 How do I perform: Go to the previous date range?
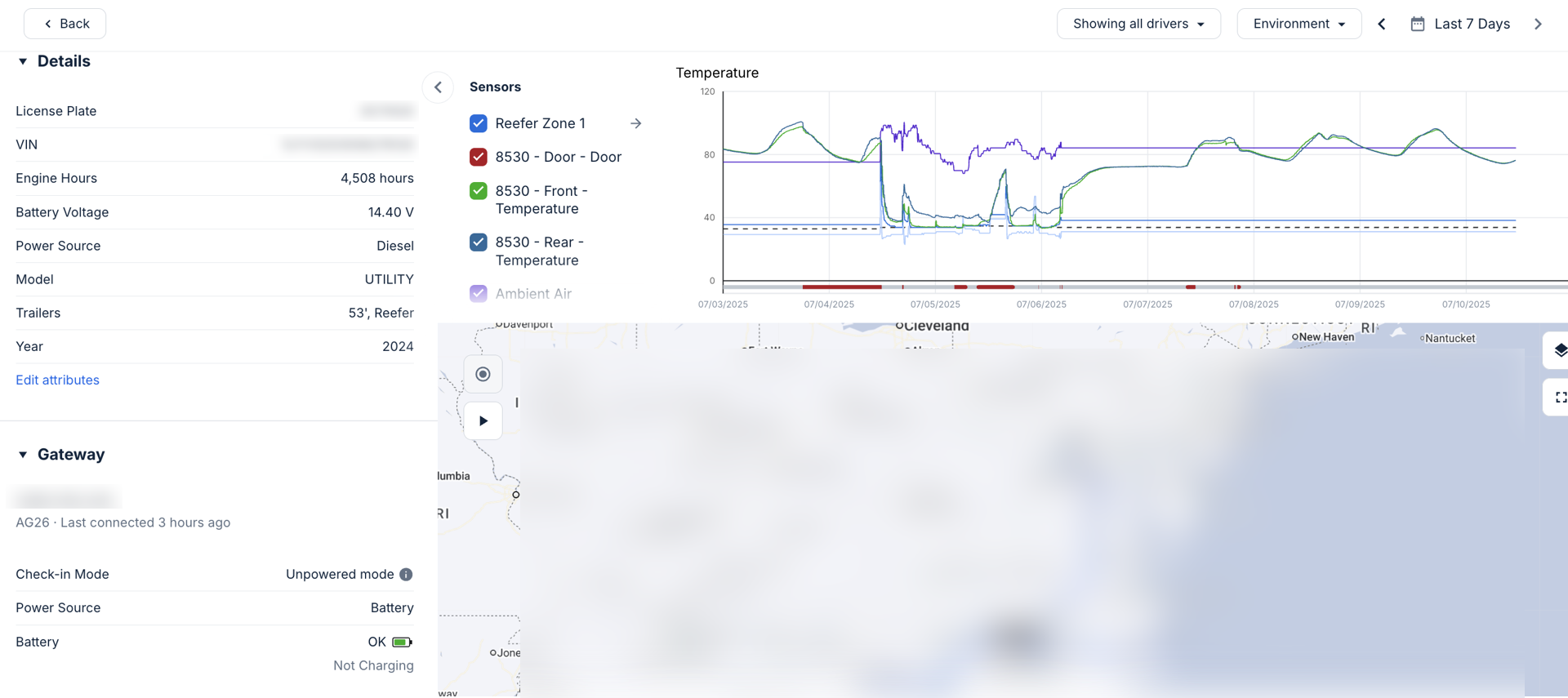(x=1382, y=24)
